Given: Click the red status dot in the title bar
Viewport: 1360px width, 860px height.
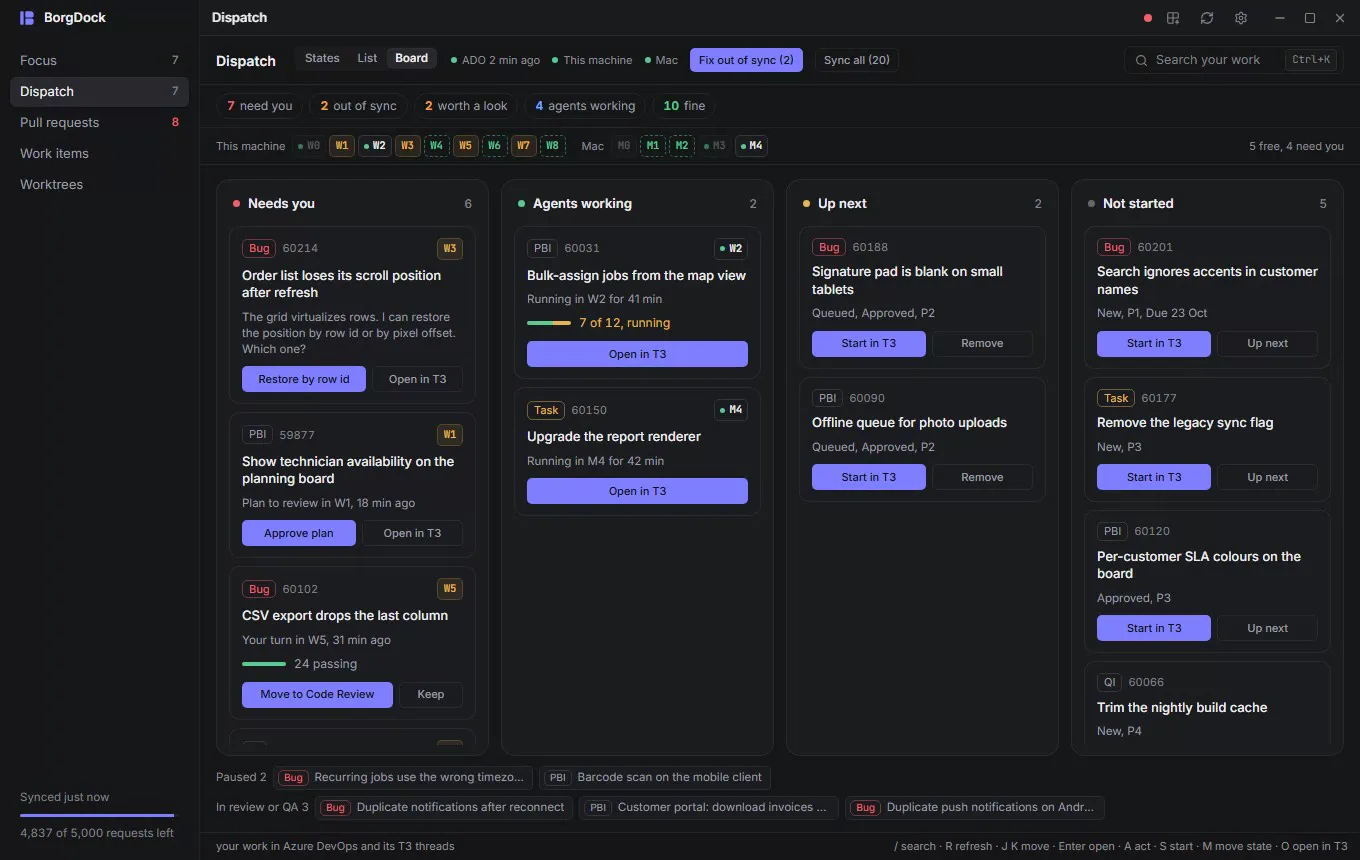Looking at the screenshot, I should coord(1148,18).
